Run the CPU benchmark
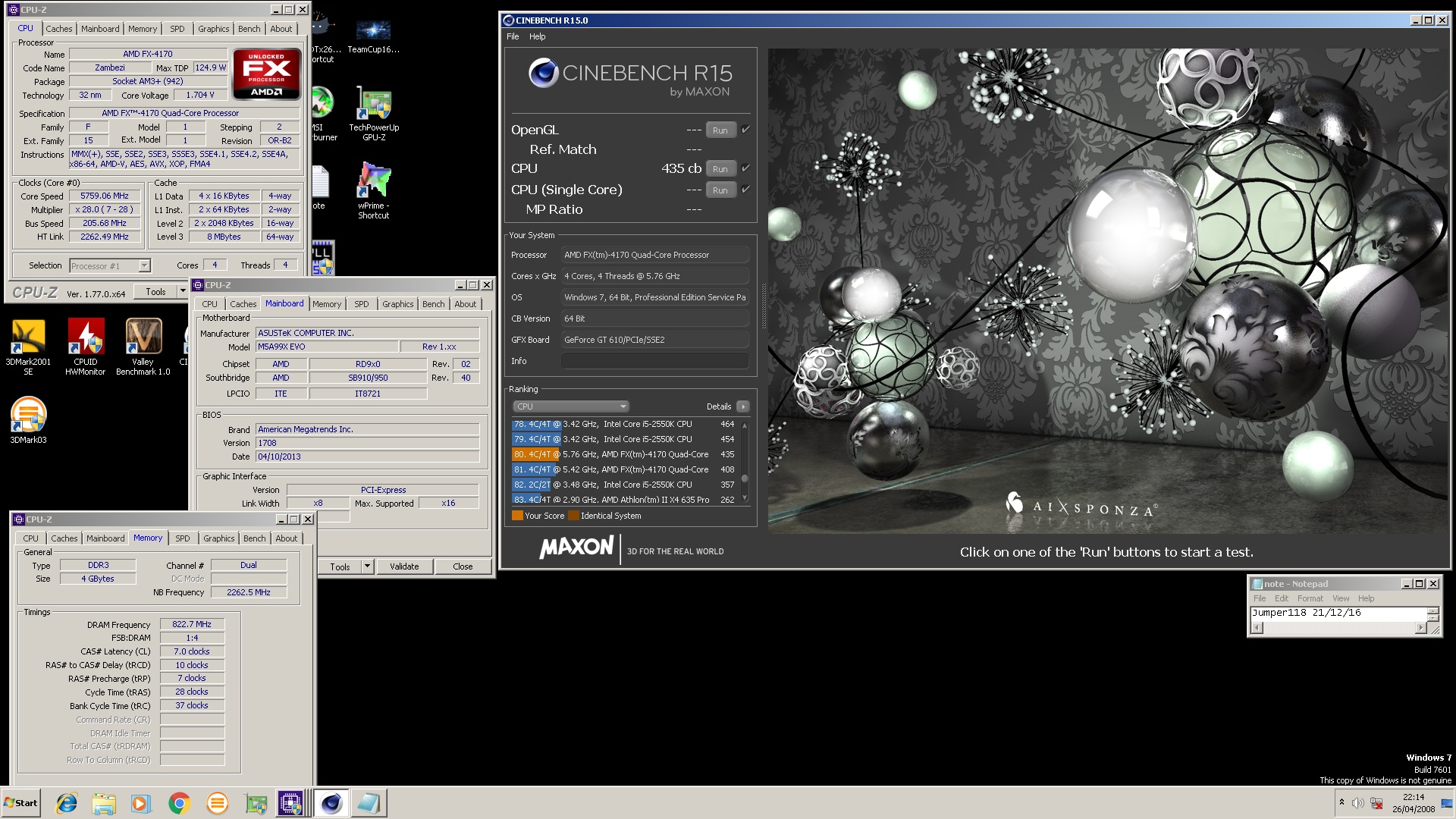This screenshot has width=1456, height=819. (x=720, y=168)
